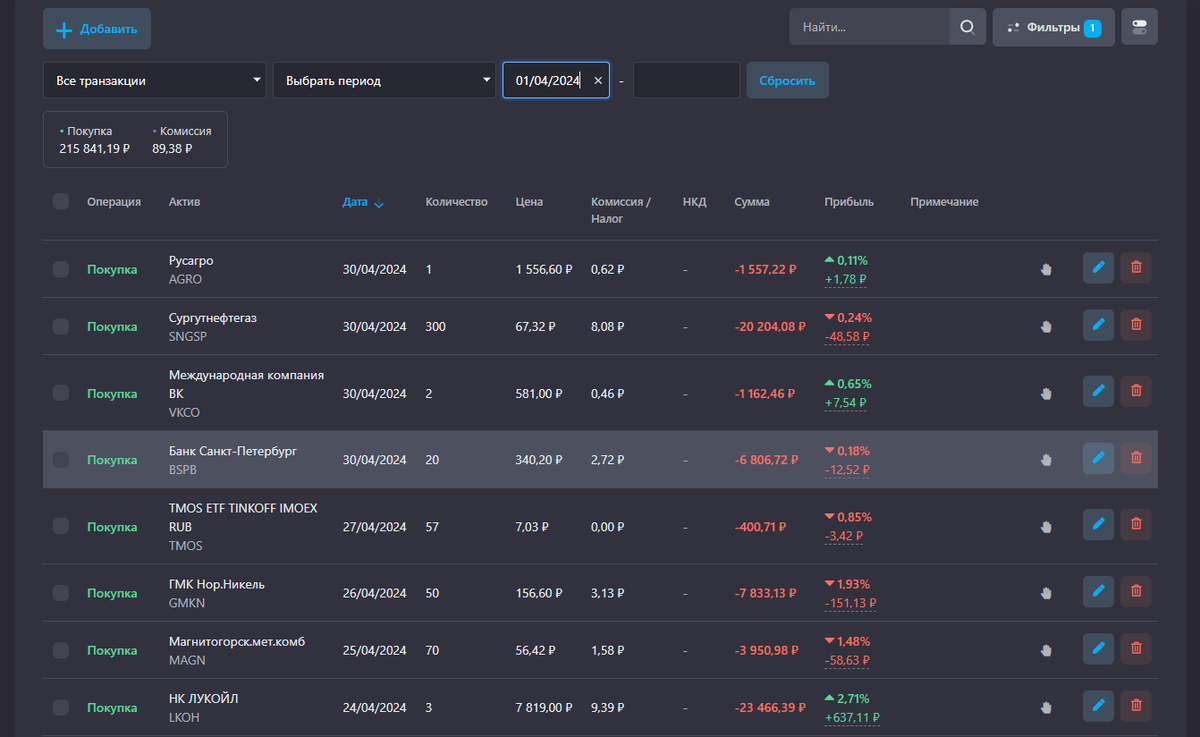1200x737 pixels.
Task: Click the Покупка total 215 841,19 ₽
Action: click(x=95, y=148)
